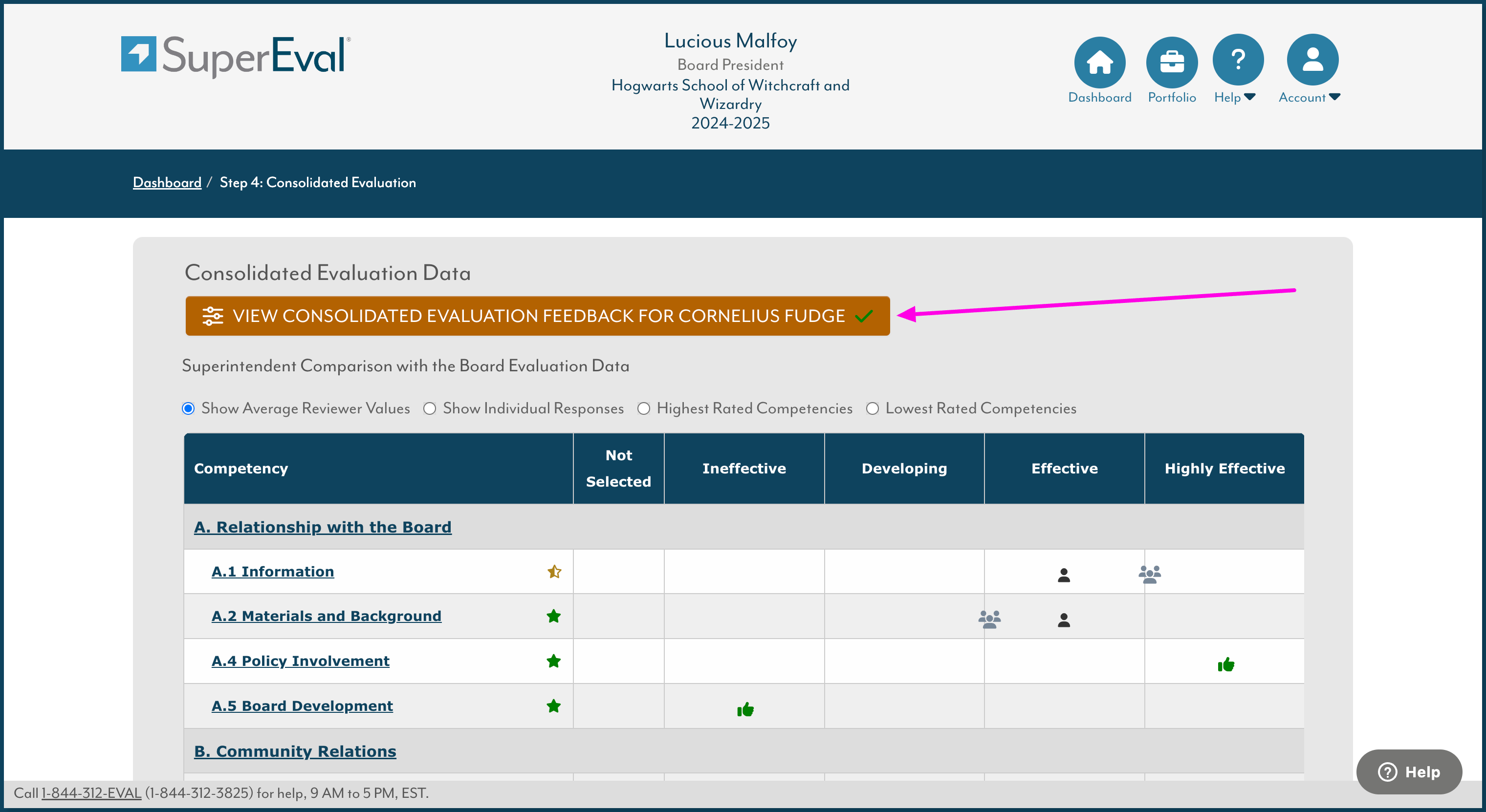
Task: Open the floating Help chat button
Action: [1409, 771]
